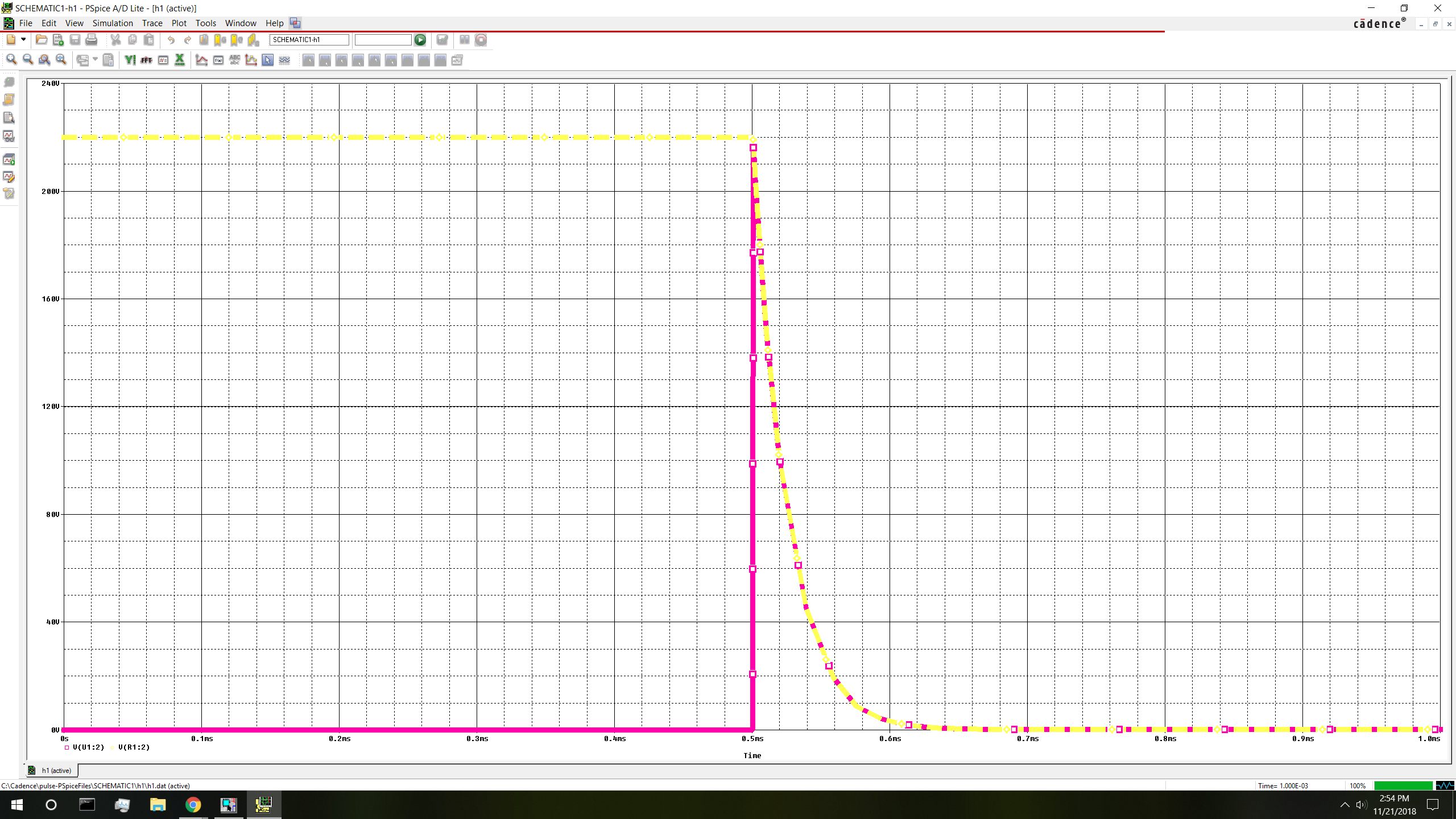Click the sidebar Run simulation waveform icon
This screenshot has width=1456, height=819.
click(x=9, y=160)
